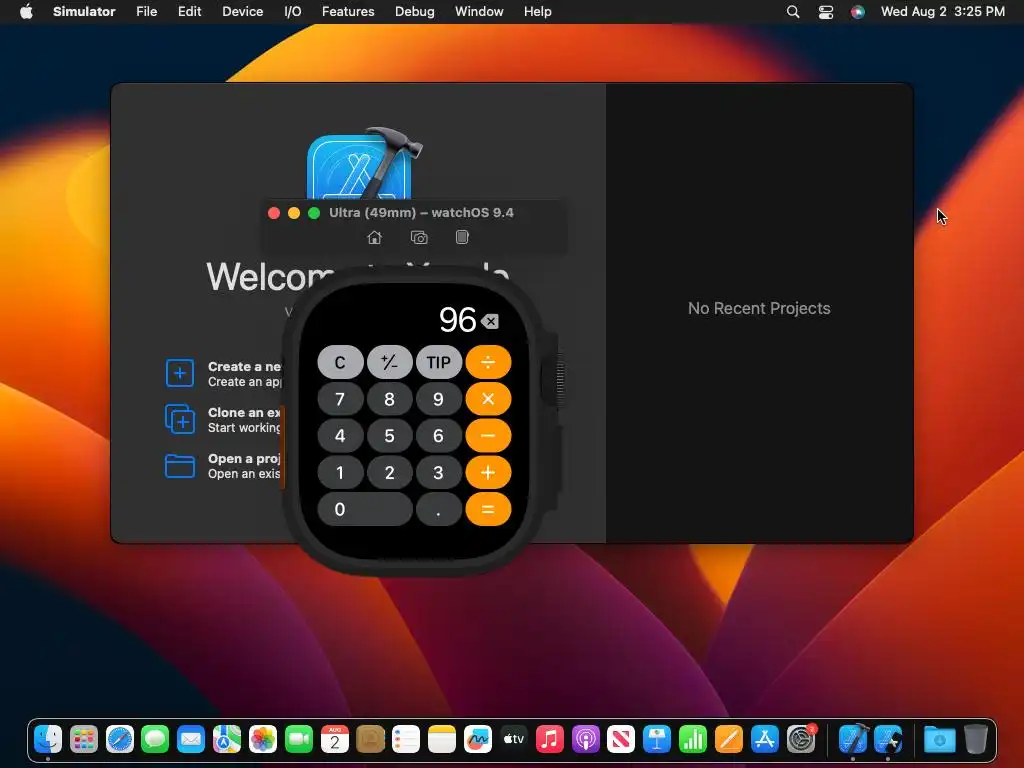The width and height of the screenshot is (1024, 768).
Task: Tap the TIP key on the calculator
Action: coord(439,362)
